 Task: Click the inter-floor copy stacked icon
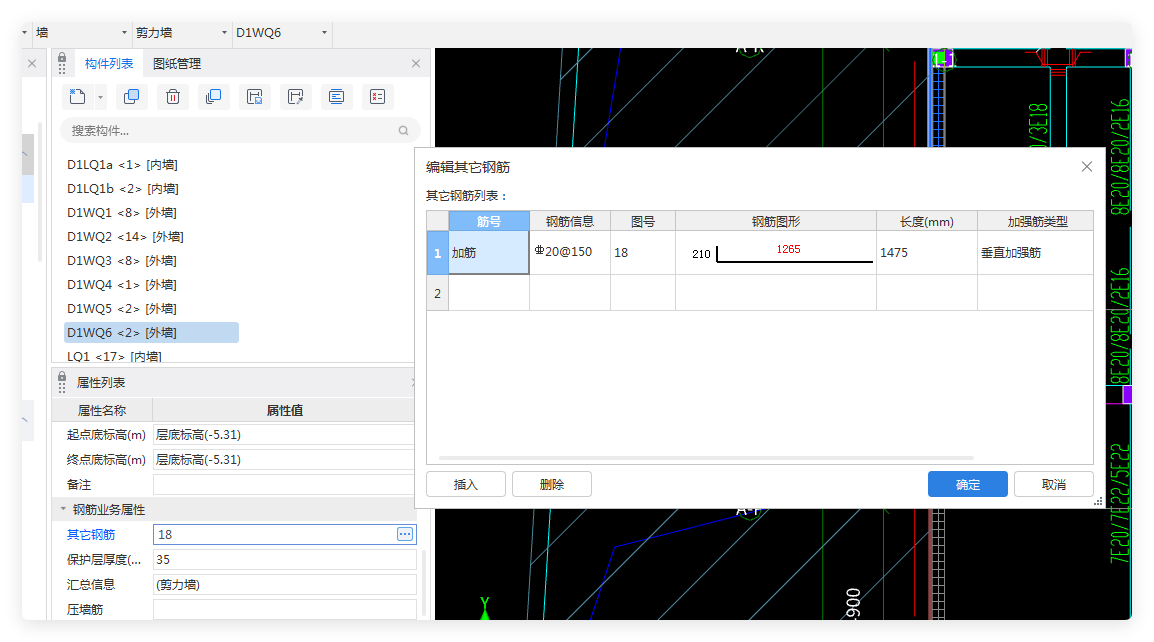tap(213, 96)
